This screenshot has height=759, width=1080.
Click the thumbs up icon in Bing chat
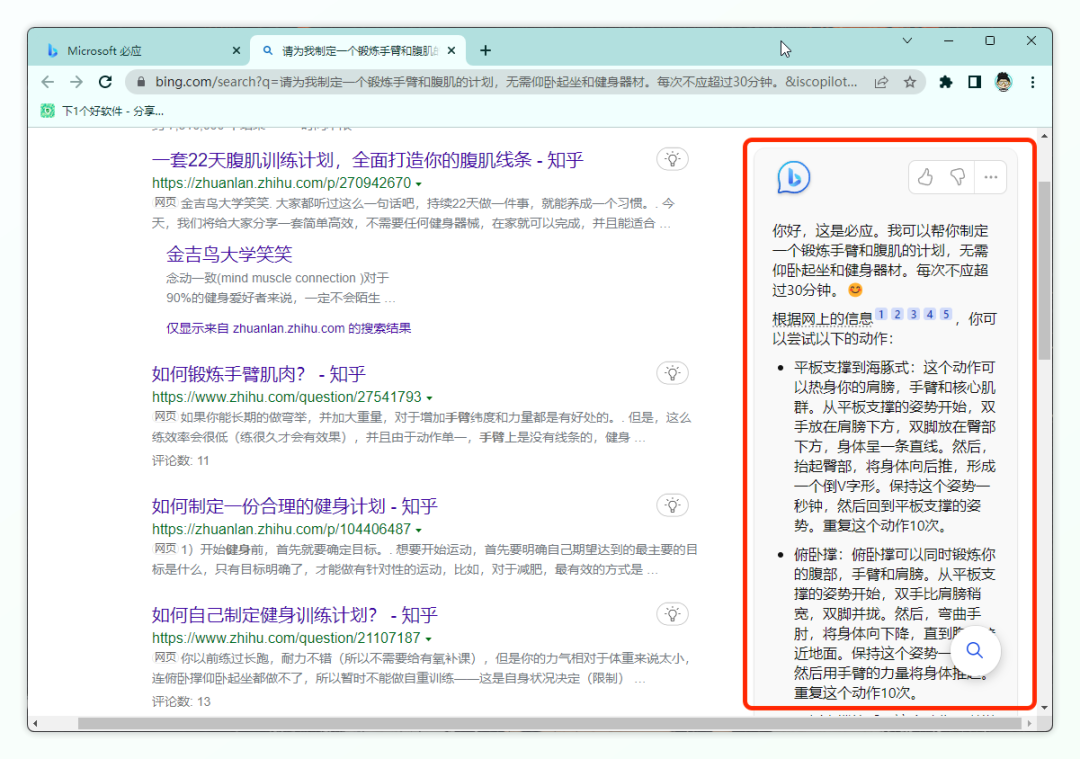925,177
